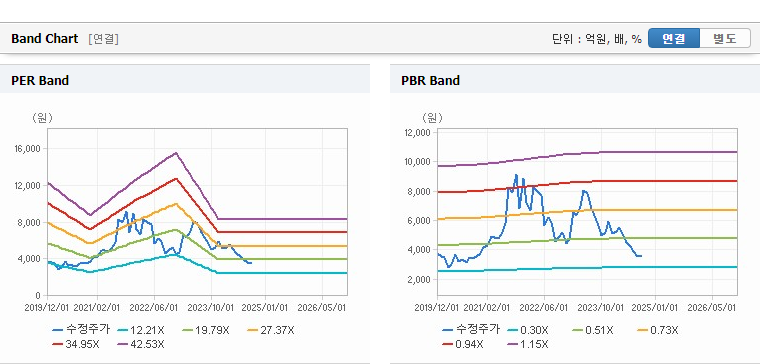
Task: Toggle 34.95X legend series
Action: pyautogui.click(x=76, y=344)
